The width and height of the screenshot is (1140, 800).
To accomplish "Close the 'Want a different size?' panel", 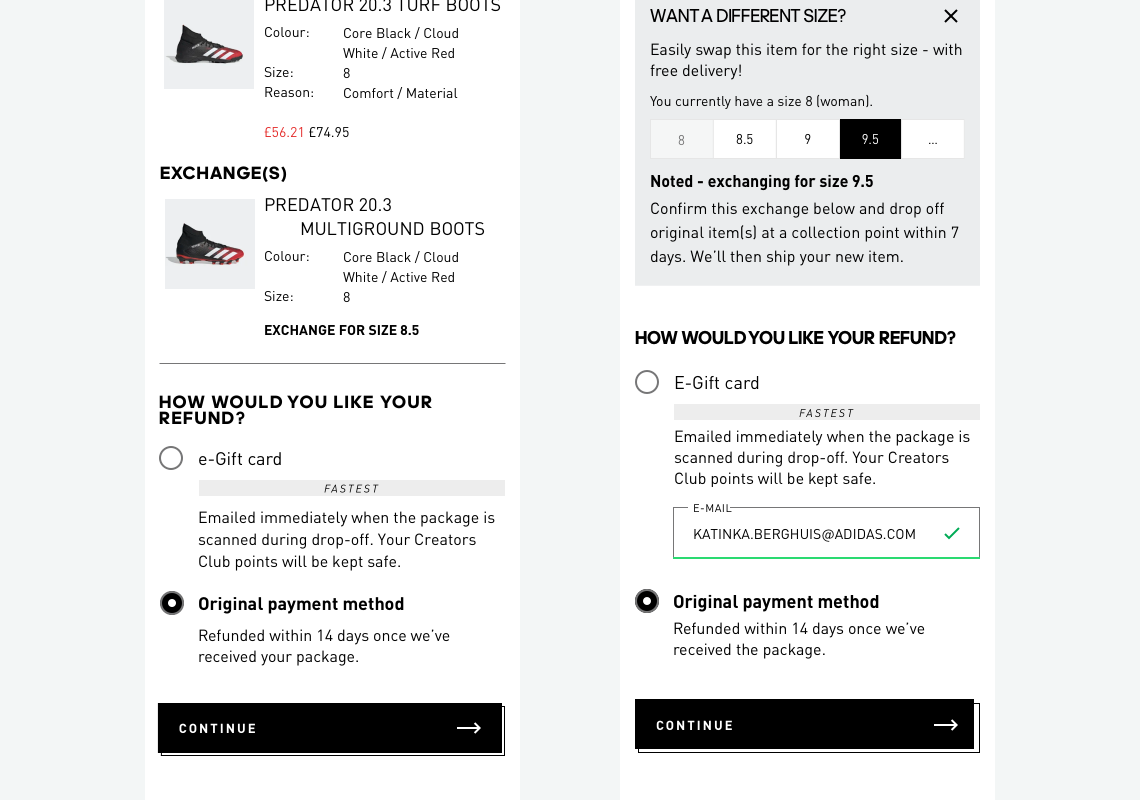I will pos(951,16).
